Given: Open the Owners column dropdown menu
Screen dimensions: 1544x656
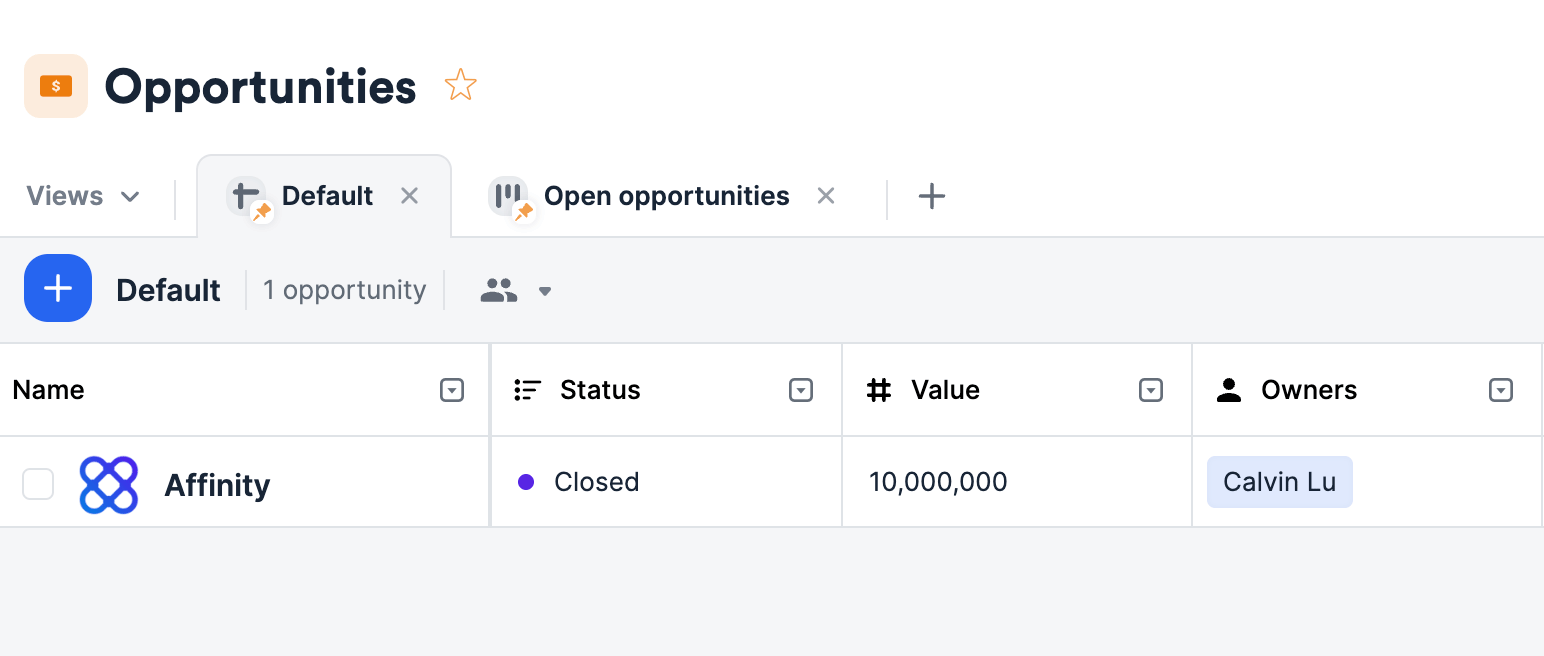Looking at the screenshot, I should click(1501, 390).
